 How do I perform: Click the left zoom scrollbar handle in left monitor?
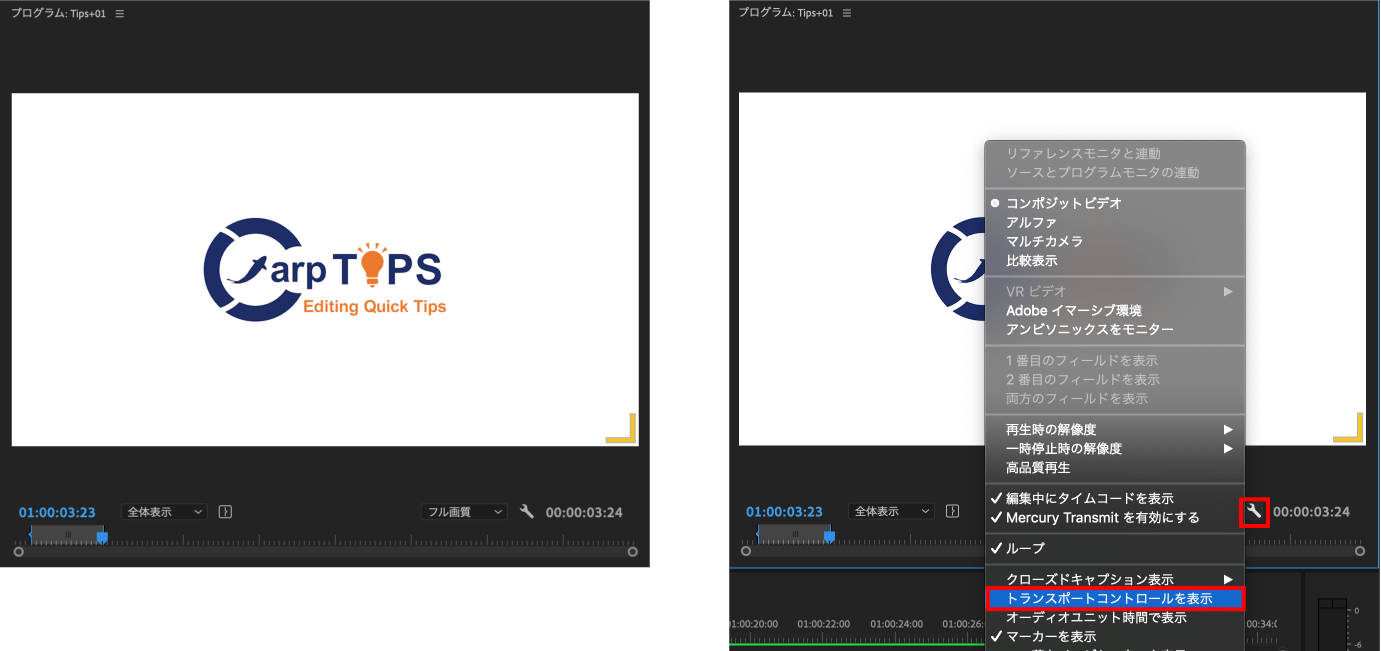click(x=18, y=551)
